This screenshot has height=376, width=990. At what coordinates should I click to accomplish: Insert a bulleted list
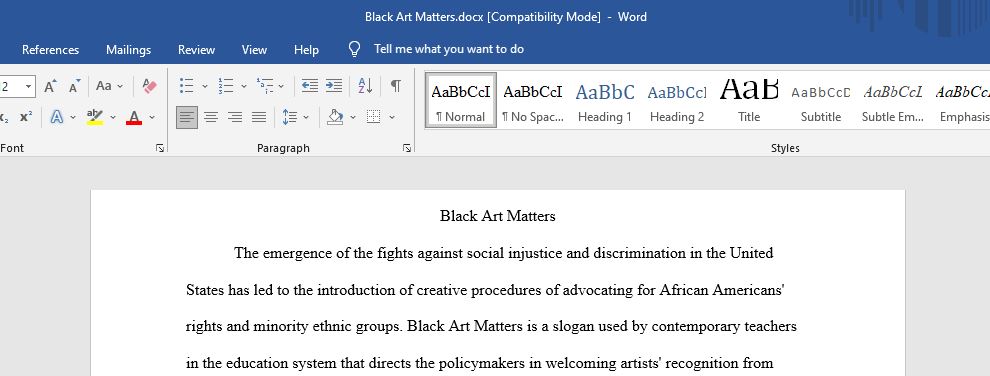click(x=186, y=86)
